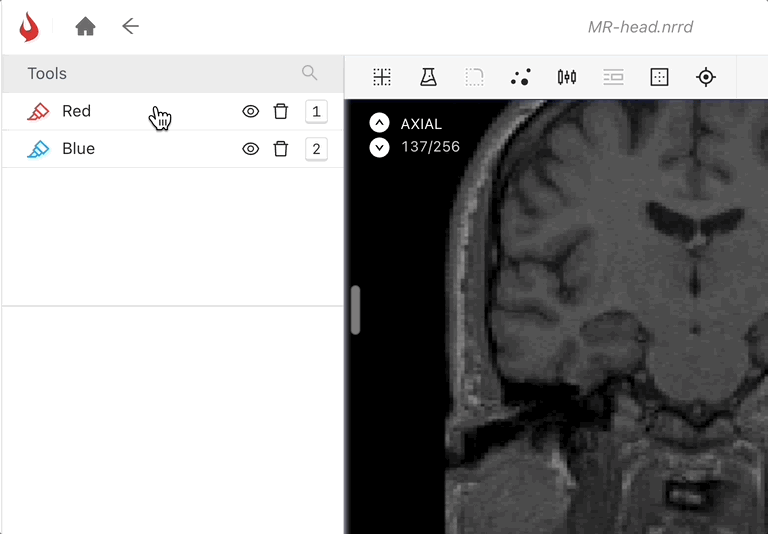Click the crosshair target toolbar icon
The height and width of the screenshot is (534, 768).
pyautogui.click(x=706, y=77)
